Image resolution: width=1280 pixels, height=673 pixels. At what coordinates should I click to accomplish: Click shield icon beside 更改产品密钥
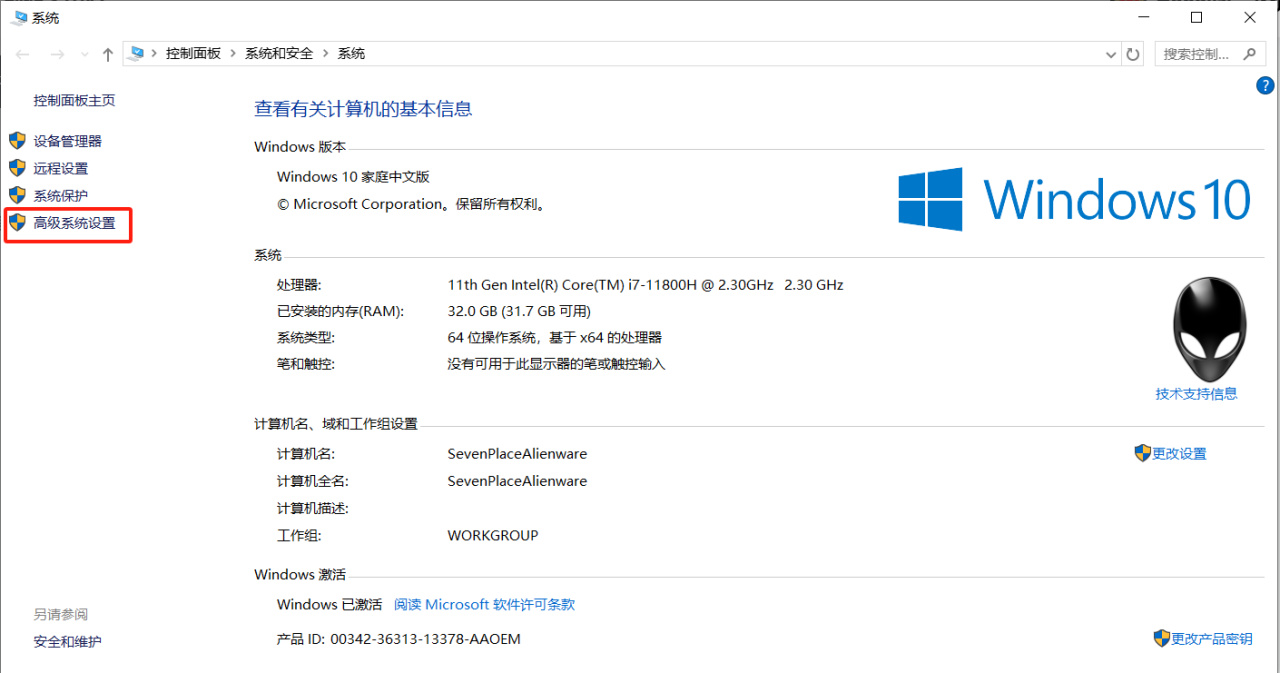(x=1161, y=638)
